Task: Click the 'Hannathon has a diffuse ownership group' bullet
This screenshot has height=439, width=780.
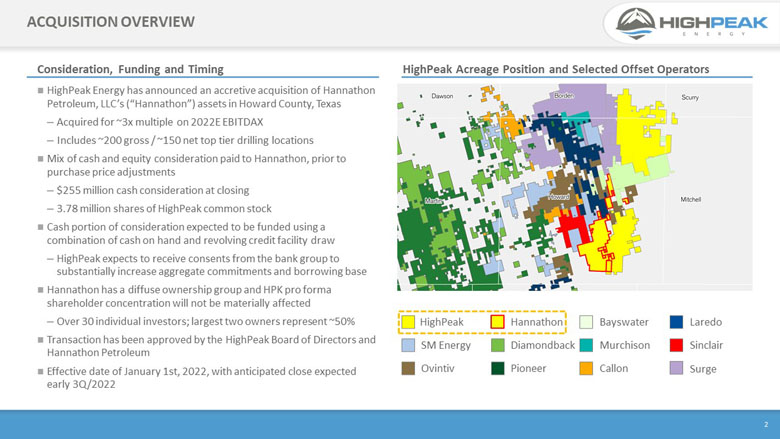Action: tap(189, 296)
